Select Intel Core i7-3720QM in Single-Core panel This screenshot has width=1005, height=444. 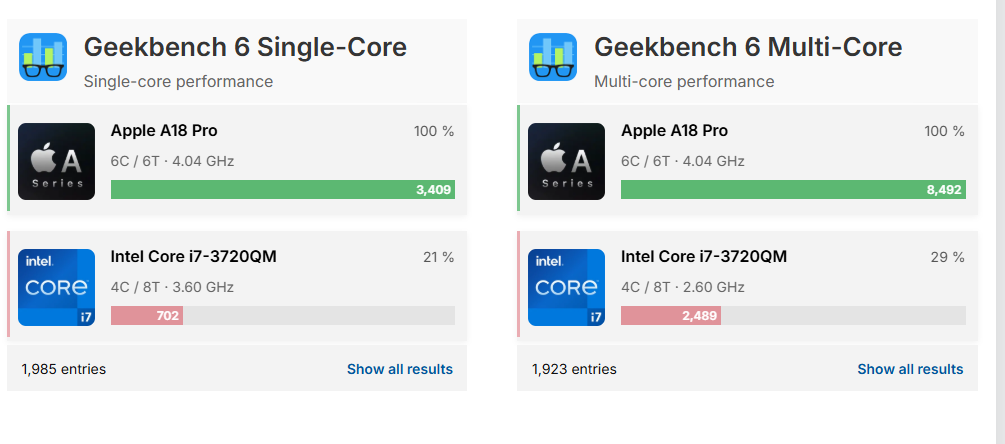click(x=193, y=257)
